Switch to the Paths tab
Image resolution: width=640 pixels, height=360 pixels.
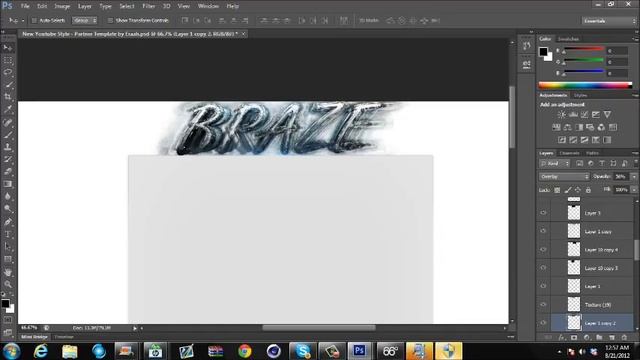pos(592,153)
